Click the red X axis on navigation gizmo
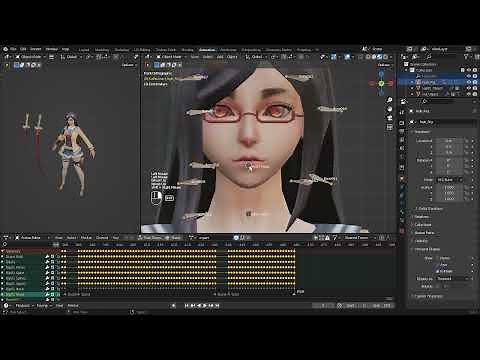Screen dimensions: 480x360 [x=390, y=83]
